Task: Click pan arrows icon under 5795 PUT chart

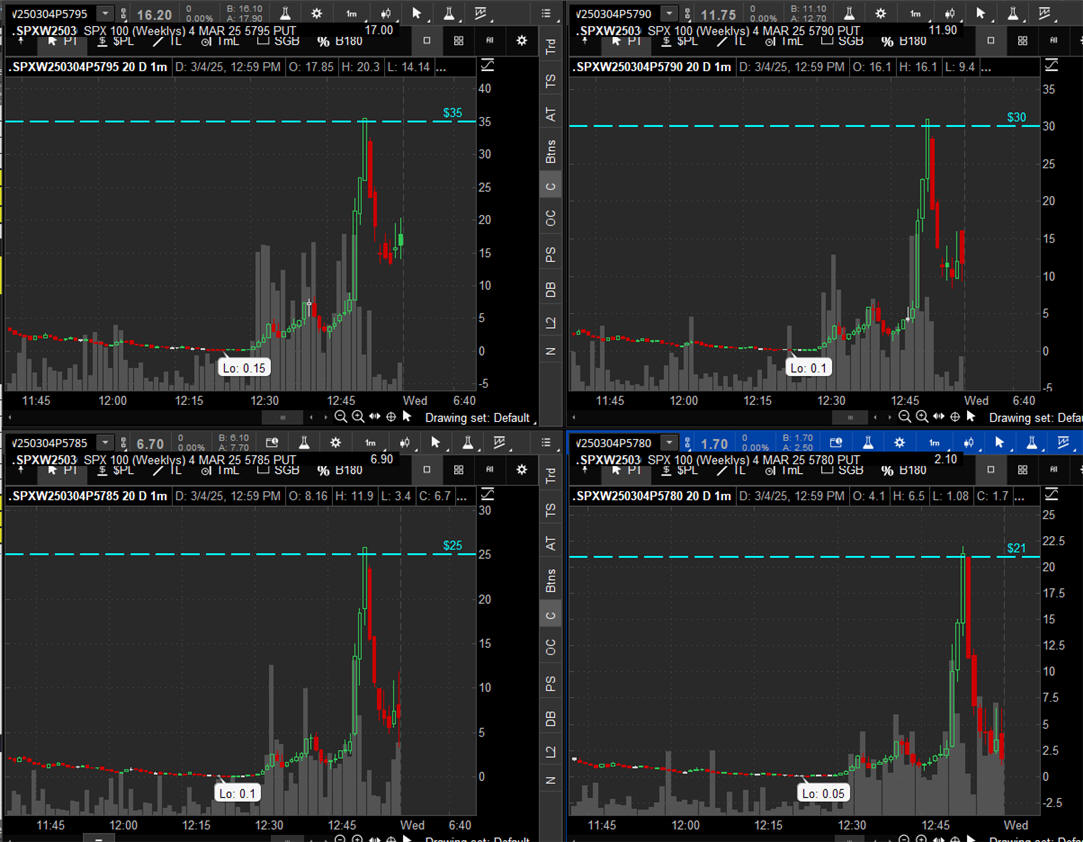Action: pyautogui.click(x=374, y=417)
